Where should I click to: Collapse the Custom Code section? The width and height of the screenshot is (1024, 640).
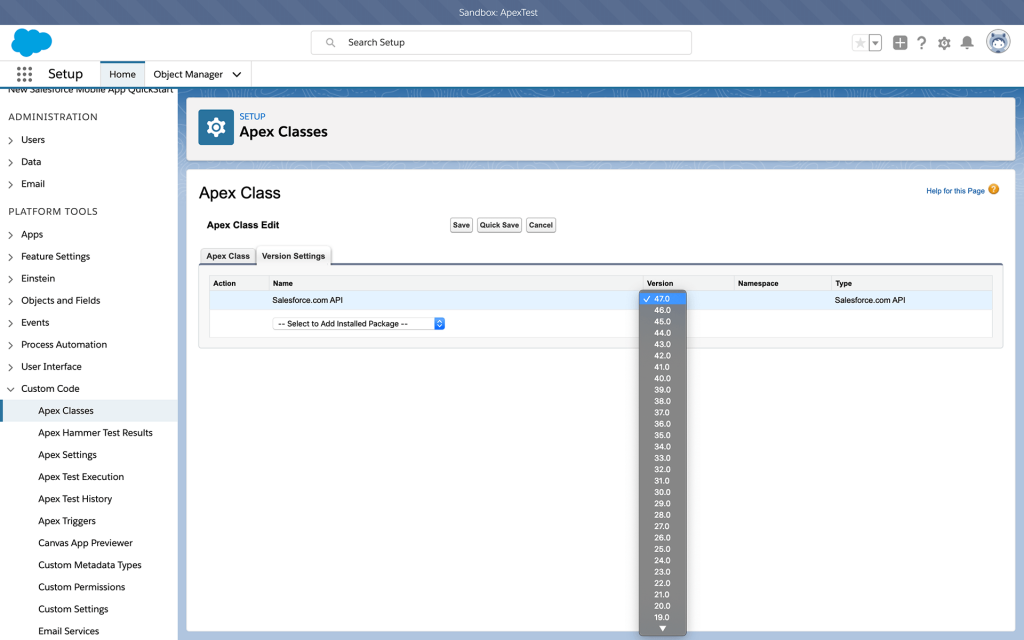(x=11, y=389)
